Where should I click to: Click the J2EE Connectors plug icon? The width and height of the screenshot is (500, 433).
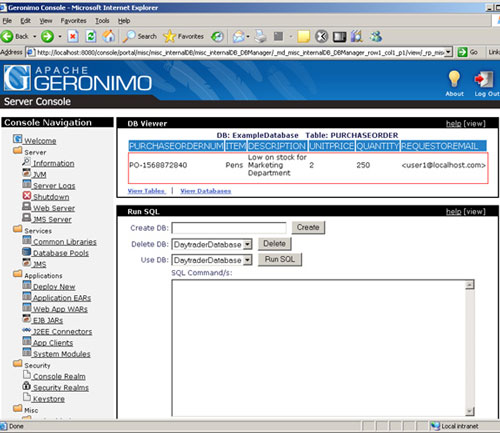tap(27, 330)
